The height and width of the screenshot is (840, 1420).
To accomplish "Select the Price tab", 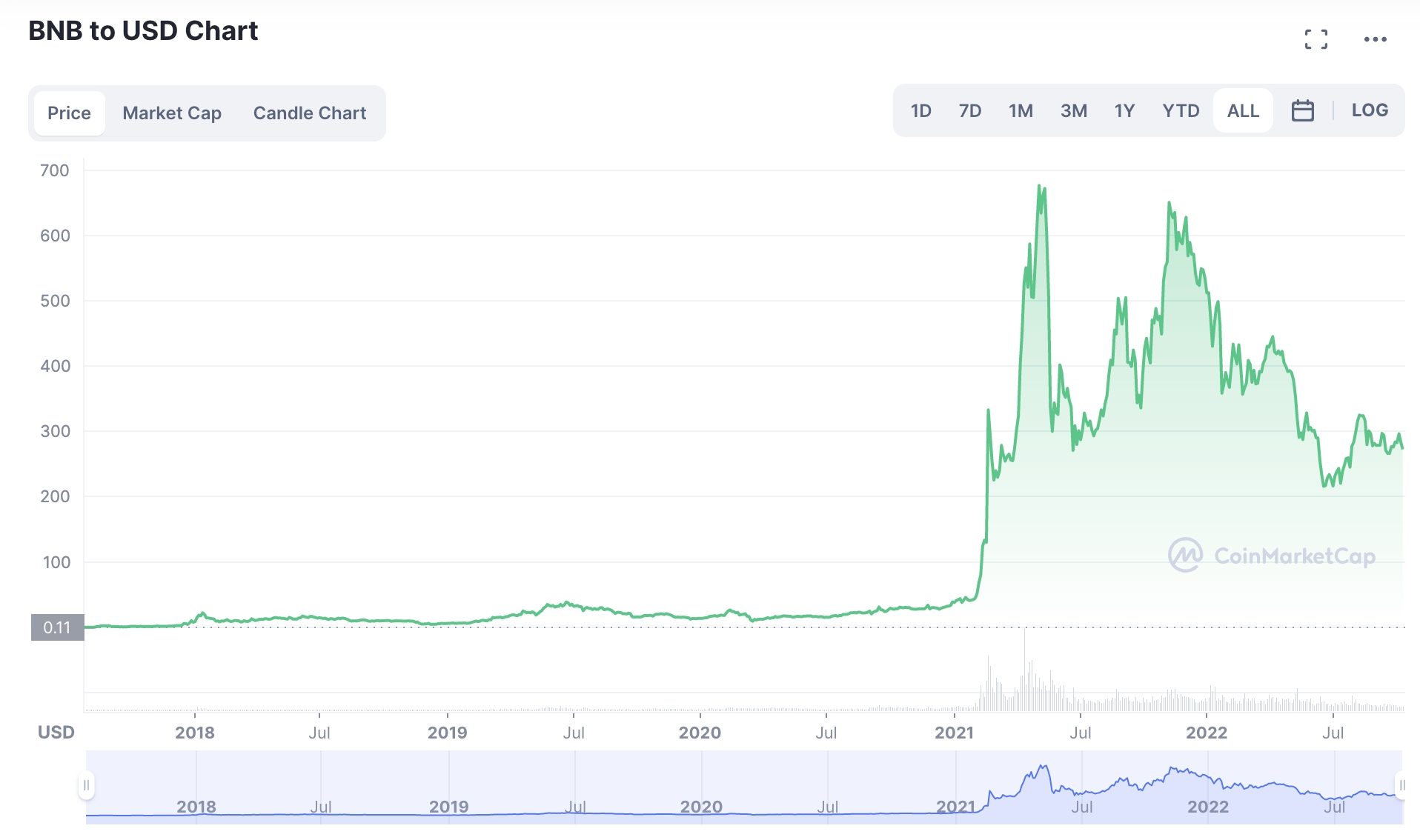I will (x=70, y=113).
